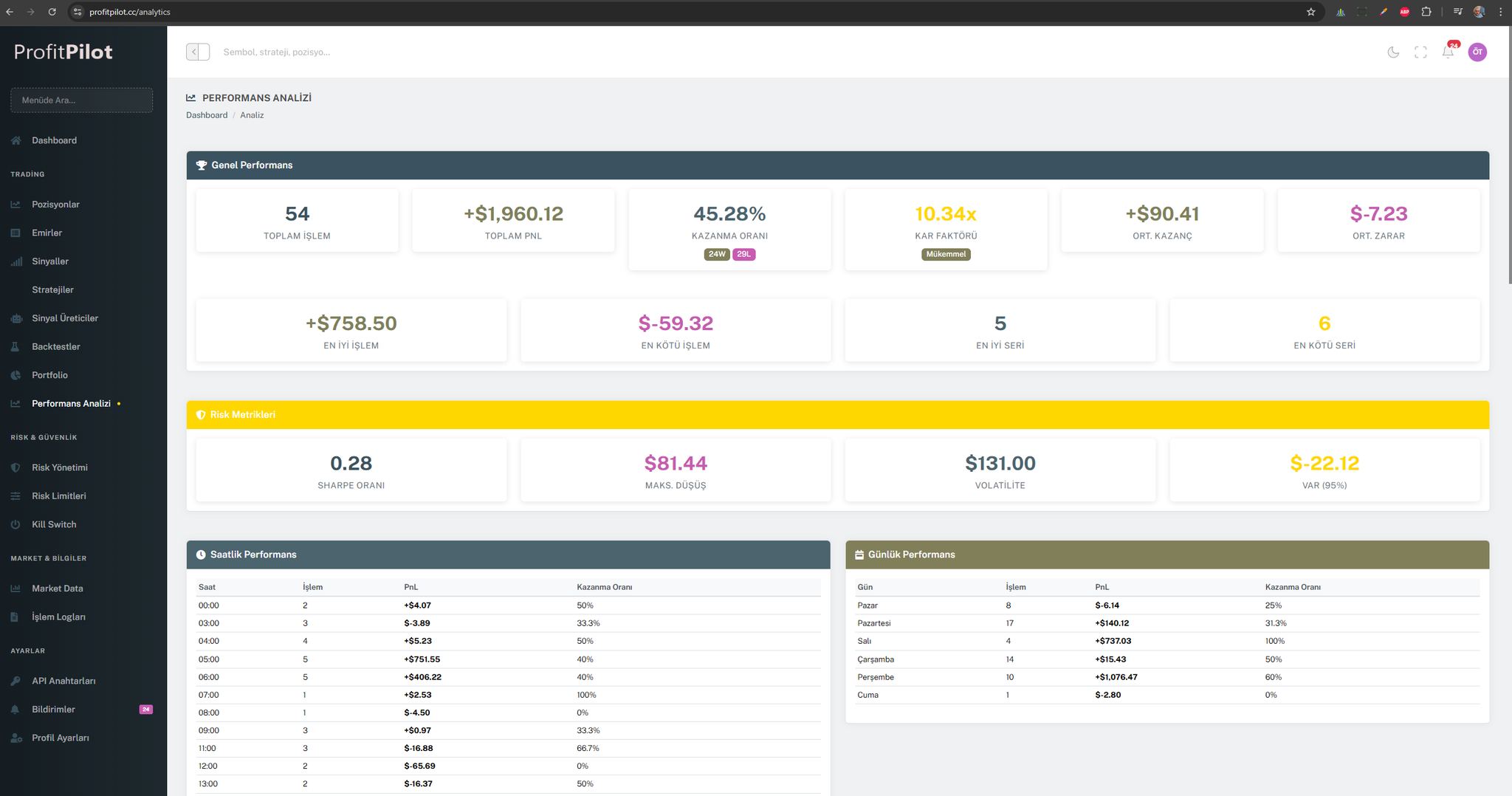Go to the Emirler page
1512x796 pixels.
pyautogui.click(x=47, y=233)
